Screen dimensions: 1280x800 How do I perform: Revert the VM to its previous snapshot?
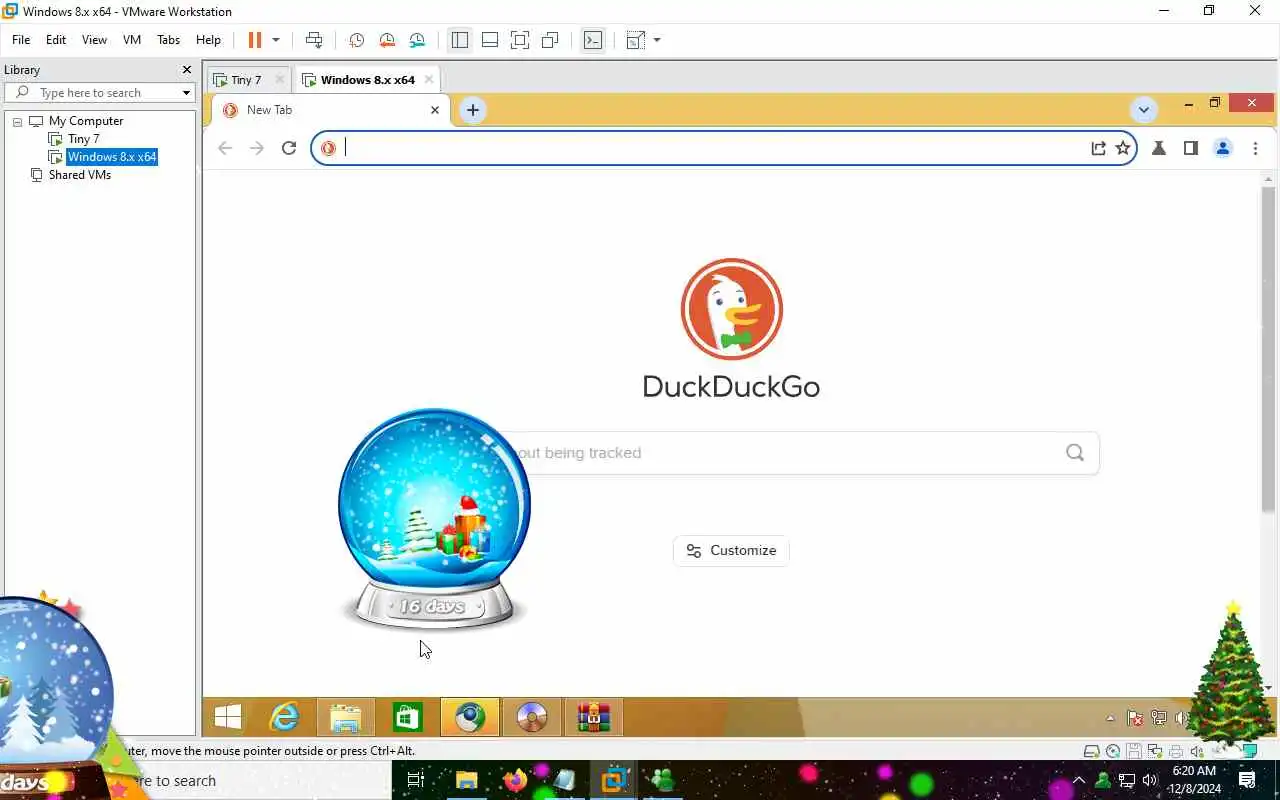387,40
